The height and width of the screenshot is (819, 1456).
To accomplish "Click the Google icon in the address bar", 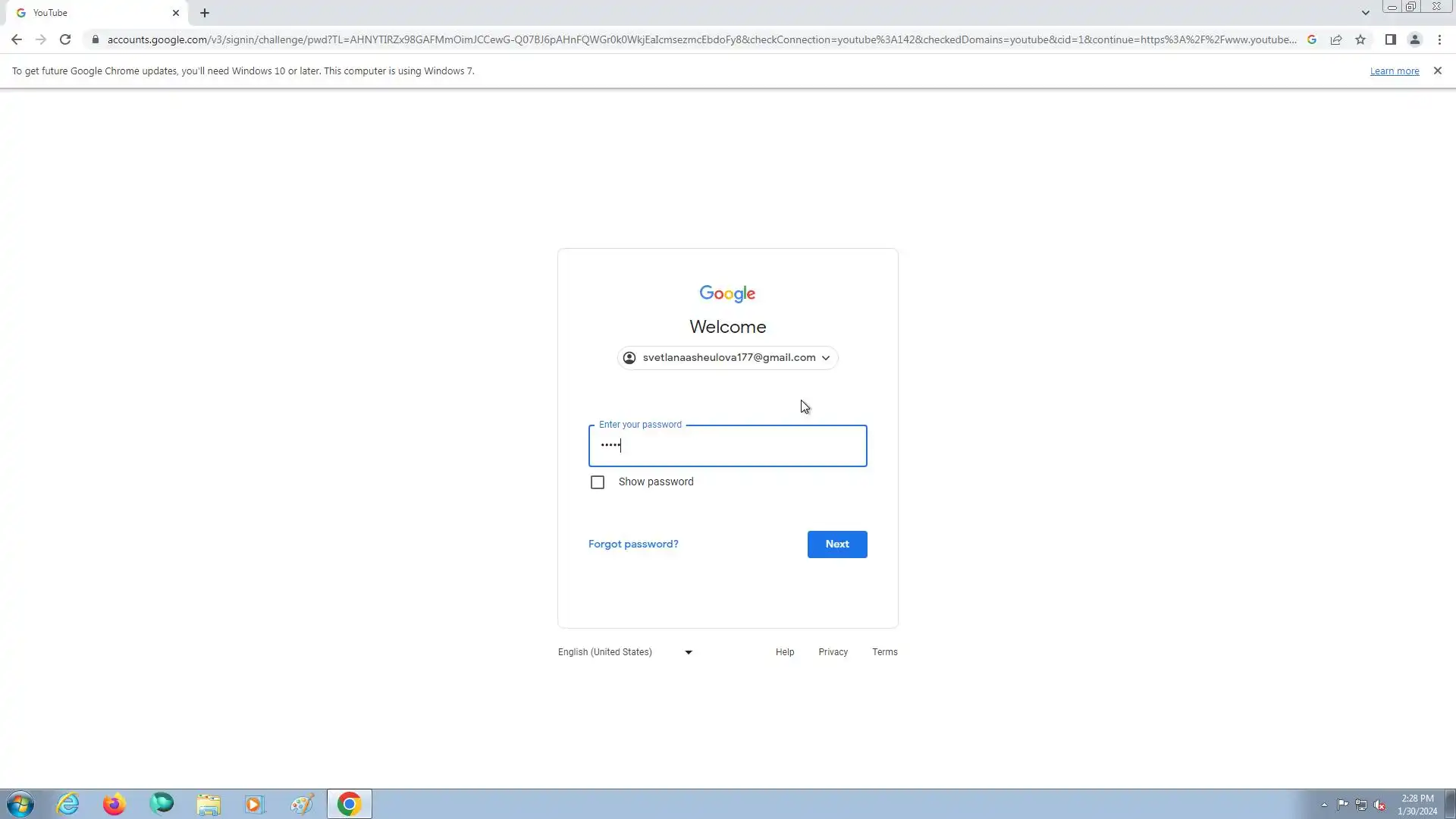I will click(x=1311, y=39).
